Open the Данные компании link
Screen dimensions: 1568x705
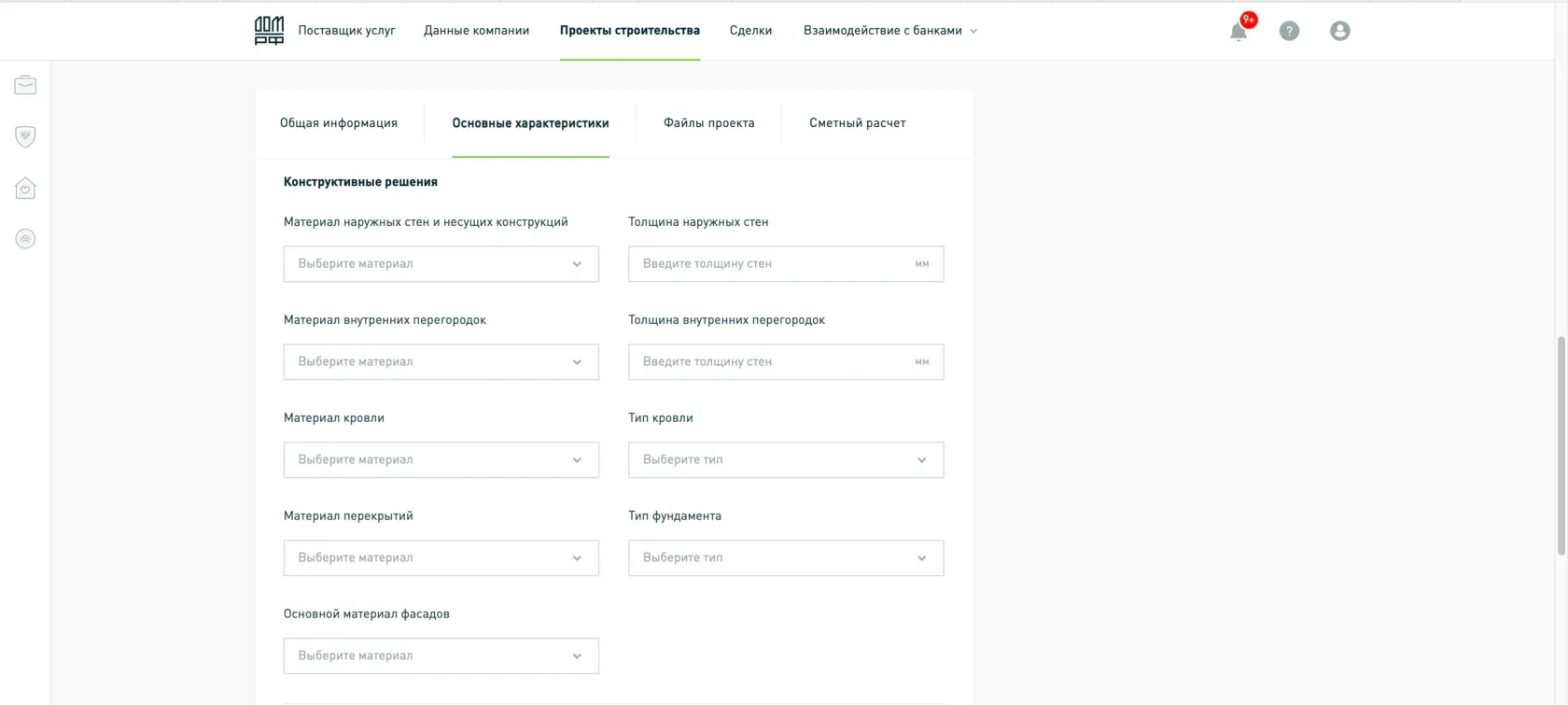tap(476, 31)
